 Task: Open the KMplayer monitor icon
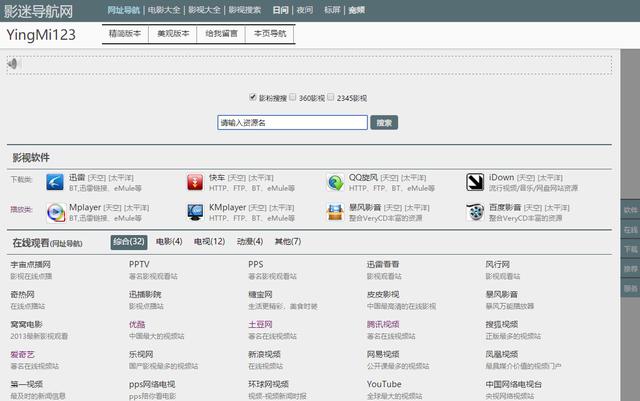[195, 212]
